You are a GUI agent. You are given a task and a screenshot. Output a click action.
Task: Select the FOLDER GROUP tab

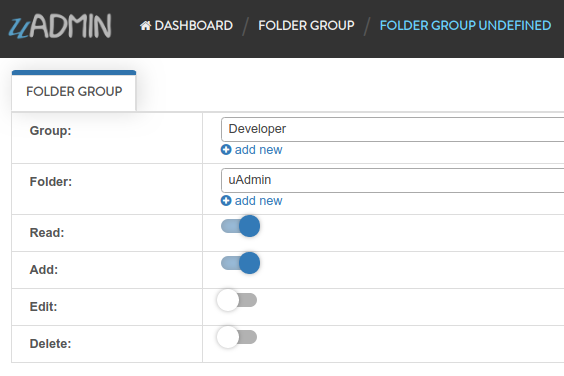[74, 91]
